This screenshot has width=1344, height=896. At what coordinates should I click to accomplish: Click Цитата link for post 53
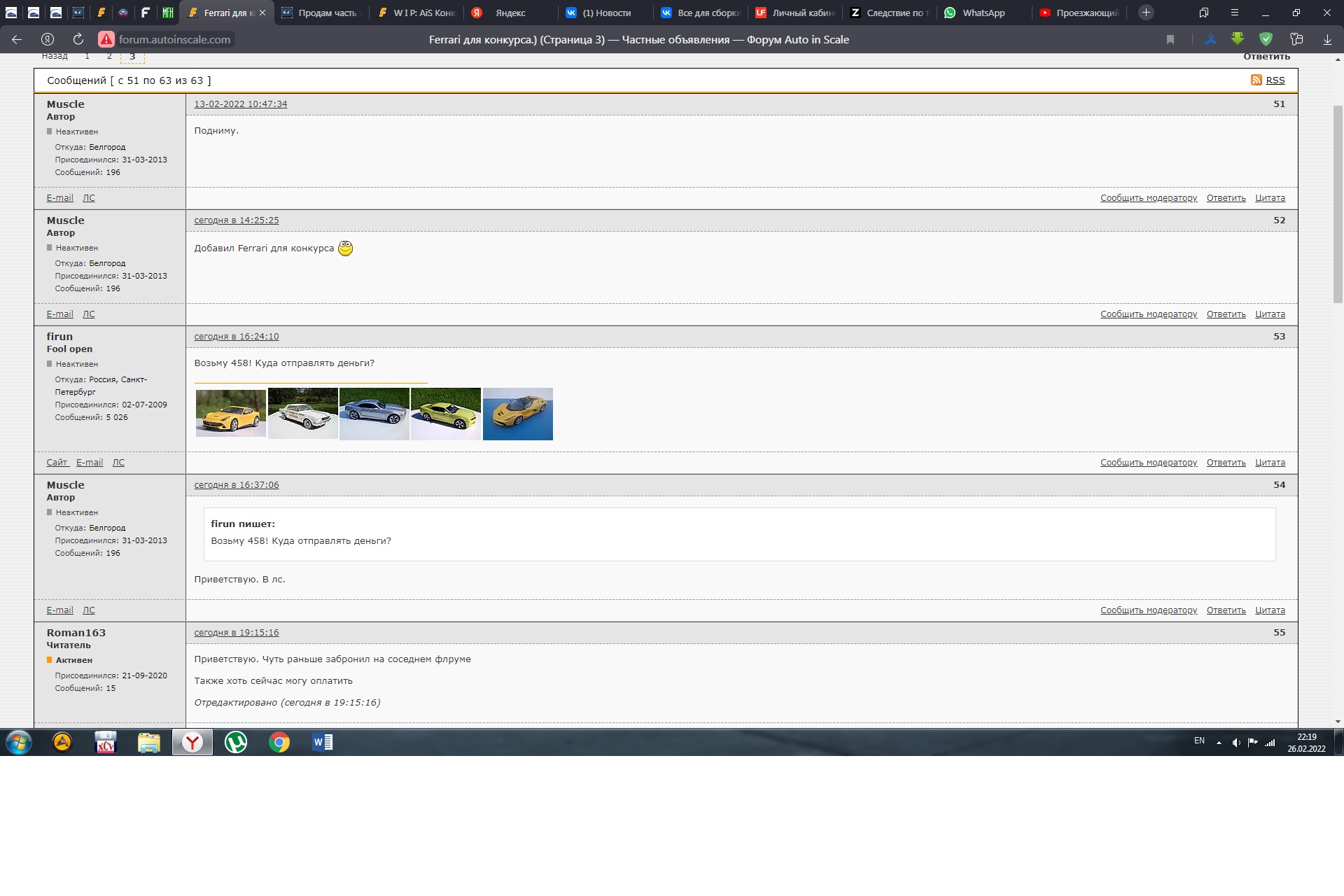click(x=1270, y=463)
